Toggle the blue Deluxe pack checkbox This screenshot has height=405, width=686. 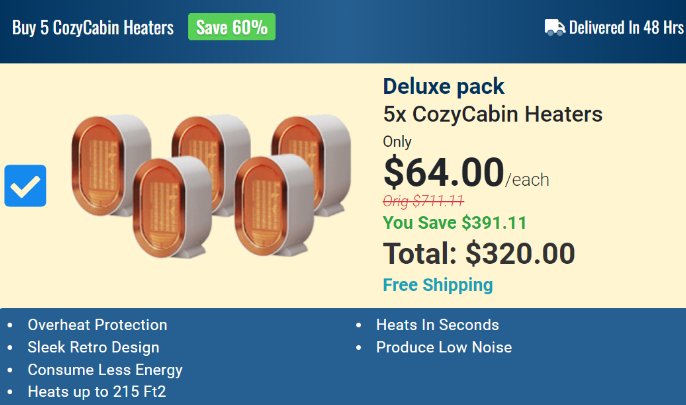[26, 186]
